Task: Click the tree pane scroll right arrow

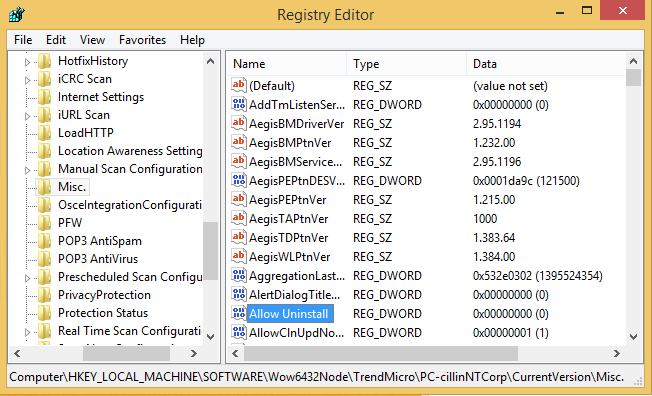Action: (194, 354)
